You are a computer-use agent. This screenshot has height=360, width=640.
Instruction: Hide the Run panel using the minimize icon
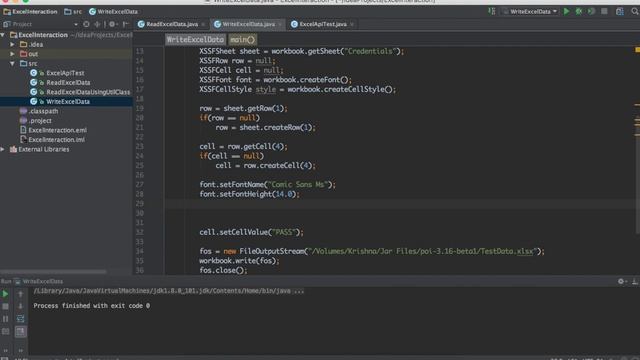point(635,281)
